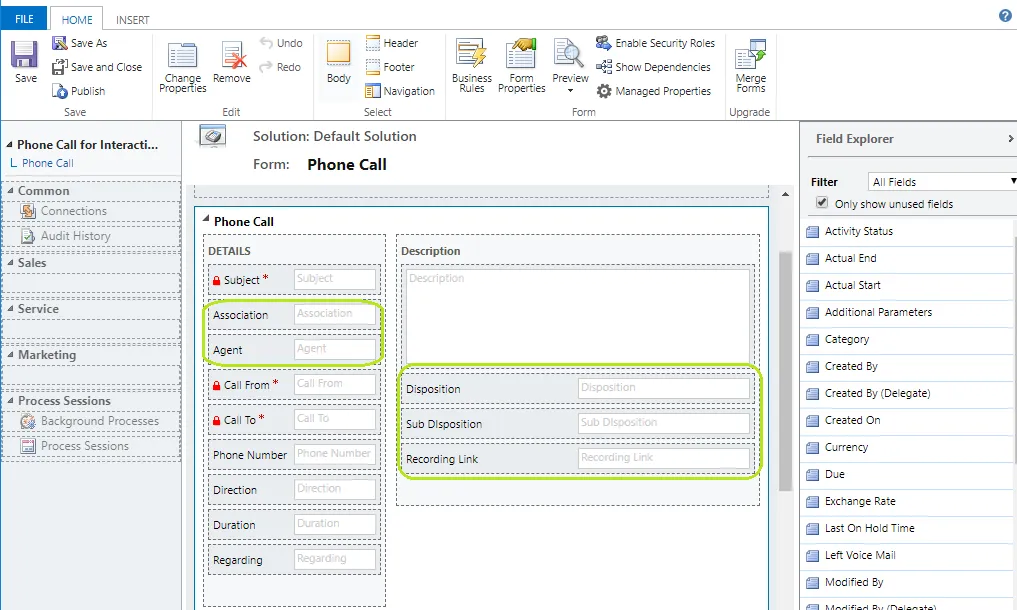The image size is (1017, 610).
Task: Select the Header section
Action: [392, 43]
